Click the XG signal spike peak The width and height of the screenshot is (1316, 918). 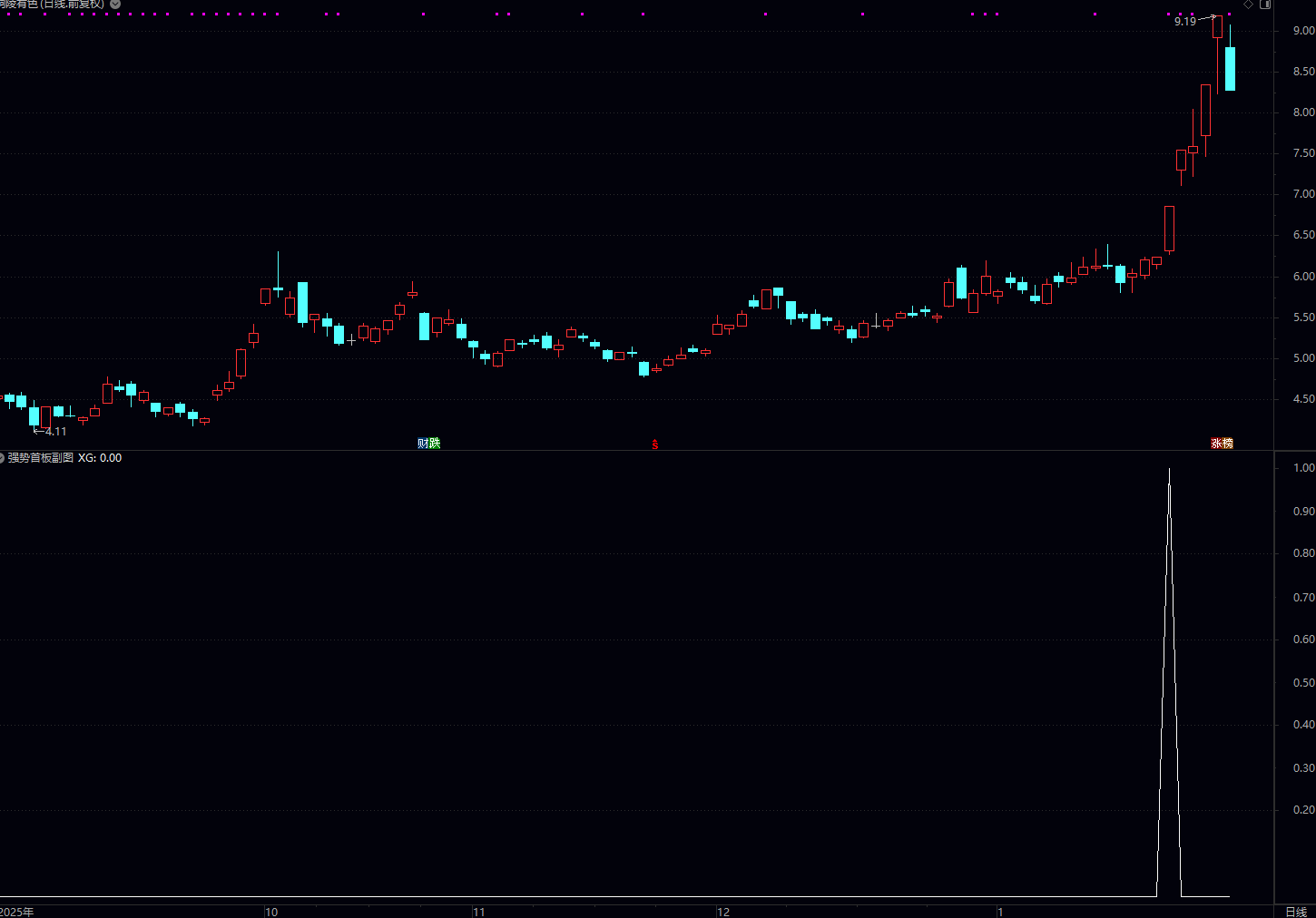(1169, 470)
